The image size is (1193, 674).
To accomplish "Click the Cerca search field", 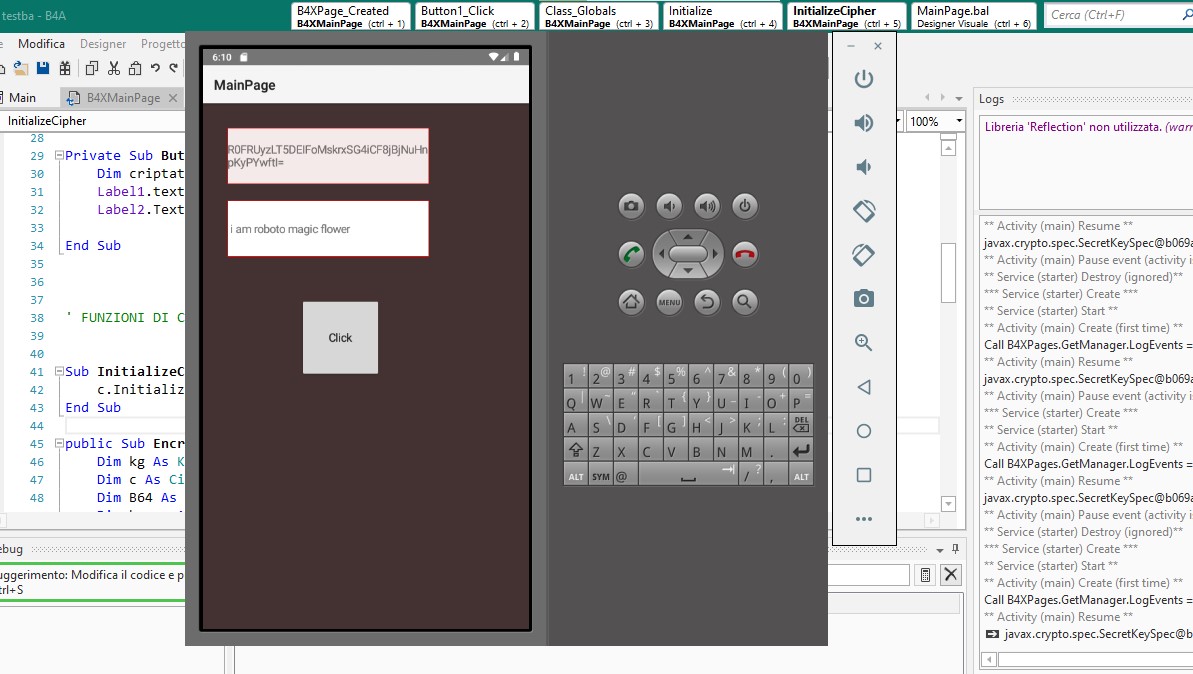I will [x=1115, y=14].
